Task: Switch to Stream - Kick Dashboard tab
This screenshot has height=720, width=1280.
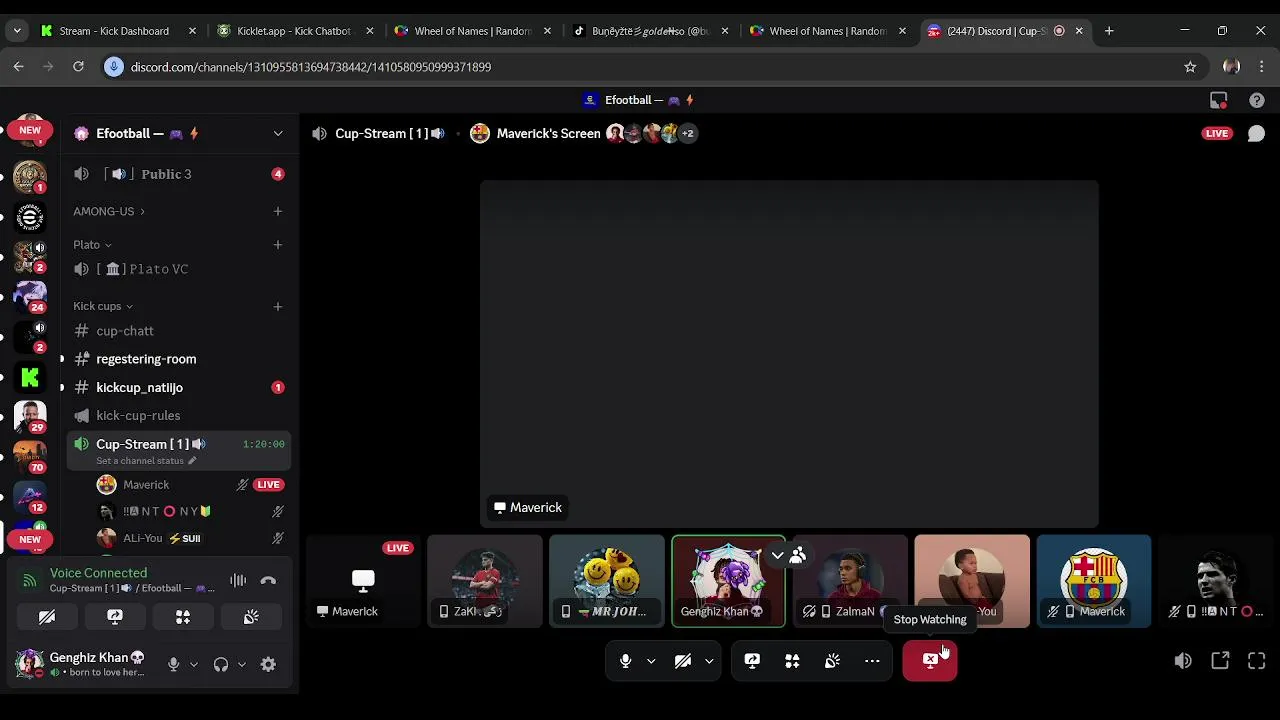Action: [120, 31]
